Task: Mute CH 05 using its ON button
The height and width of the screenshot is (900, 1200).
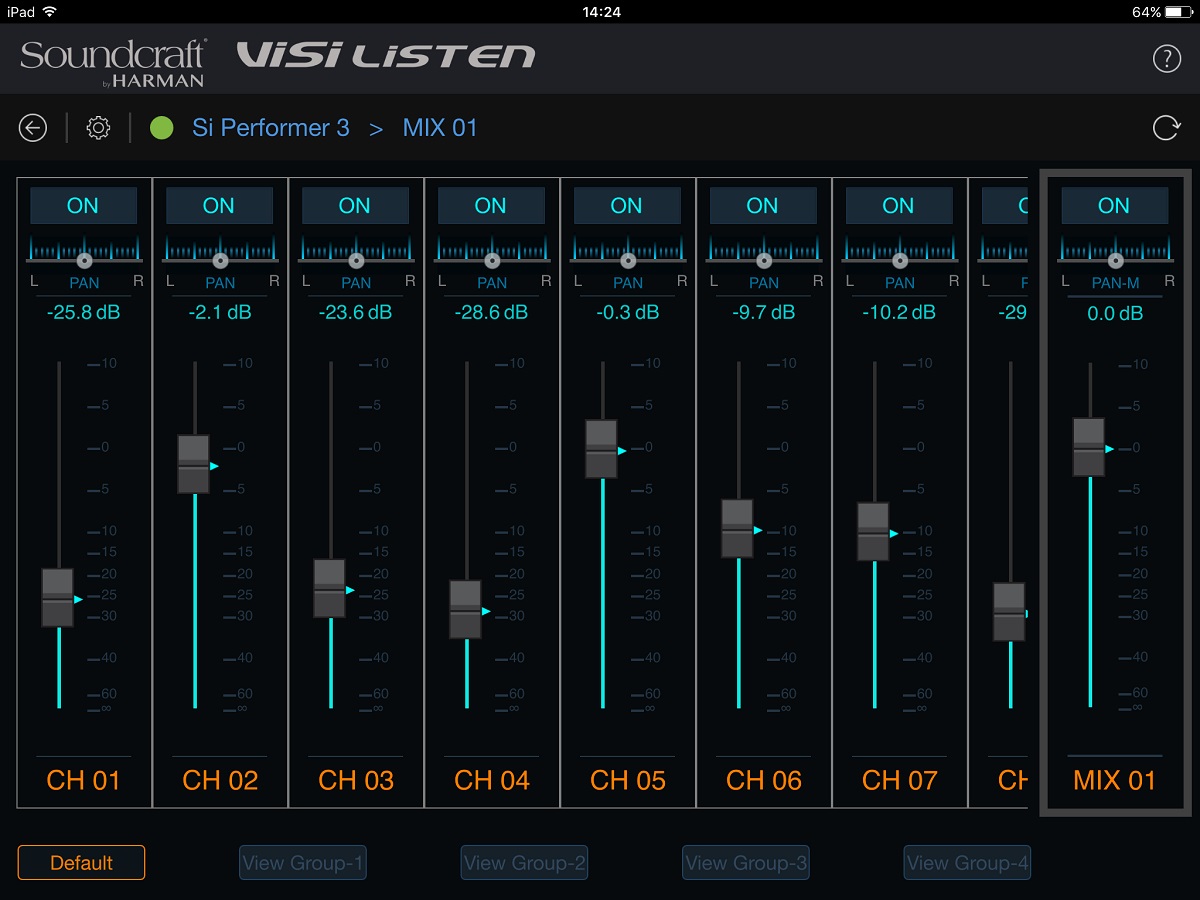Action: [627, 206]
